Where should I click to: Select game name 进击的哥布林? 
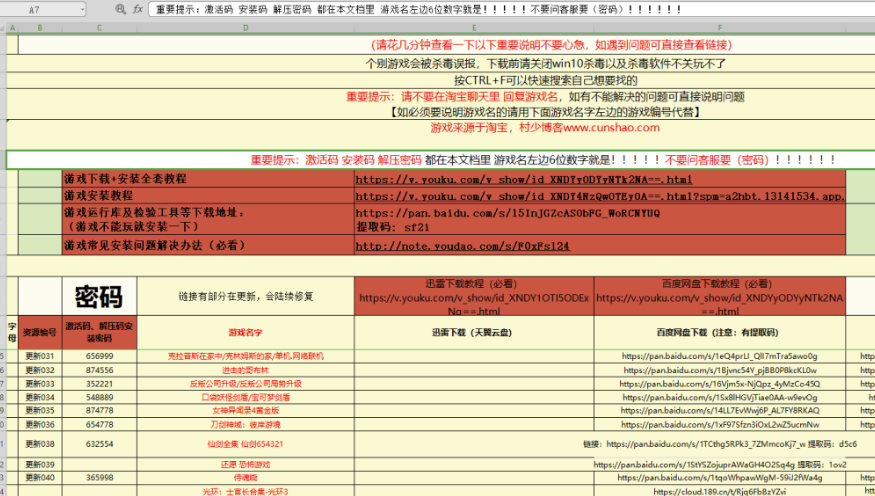click(246, 370)
